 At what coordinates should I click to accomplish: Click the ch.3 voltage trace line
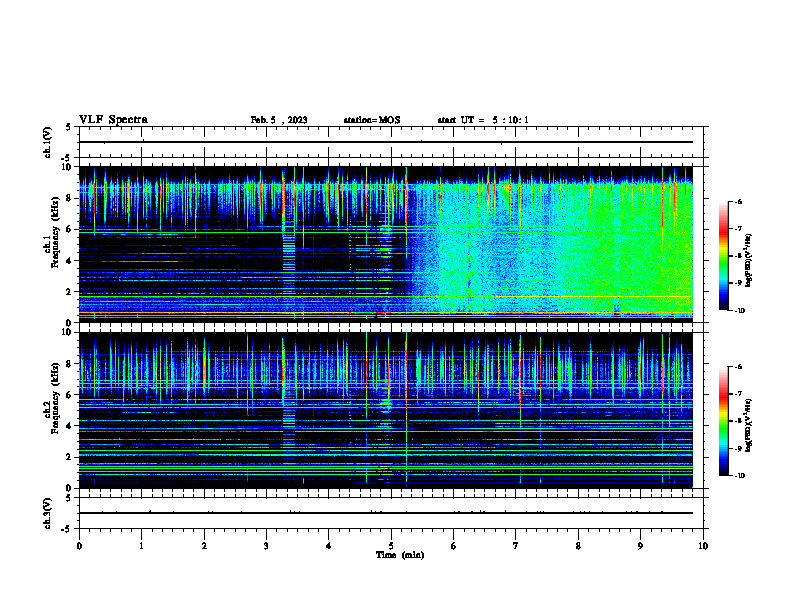[386, 513]
